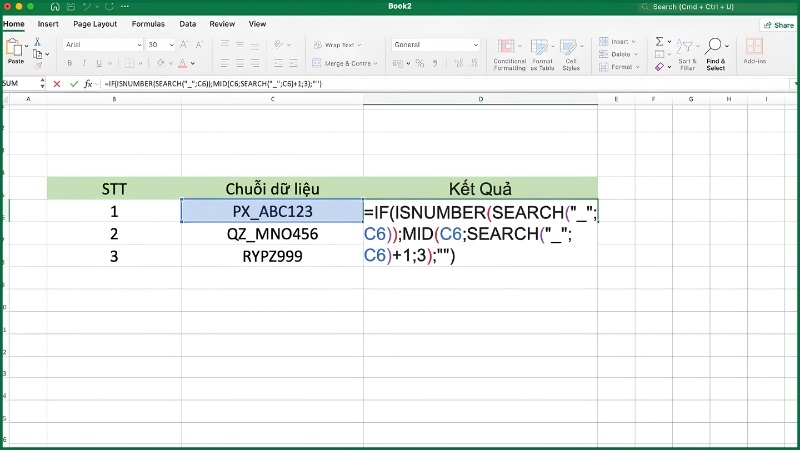Switch to the Home tab
800x450 pixels.
coord(14,24)
